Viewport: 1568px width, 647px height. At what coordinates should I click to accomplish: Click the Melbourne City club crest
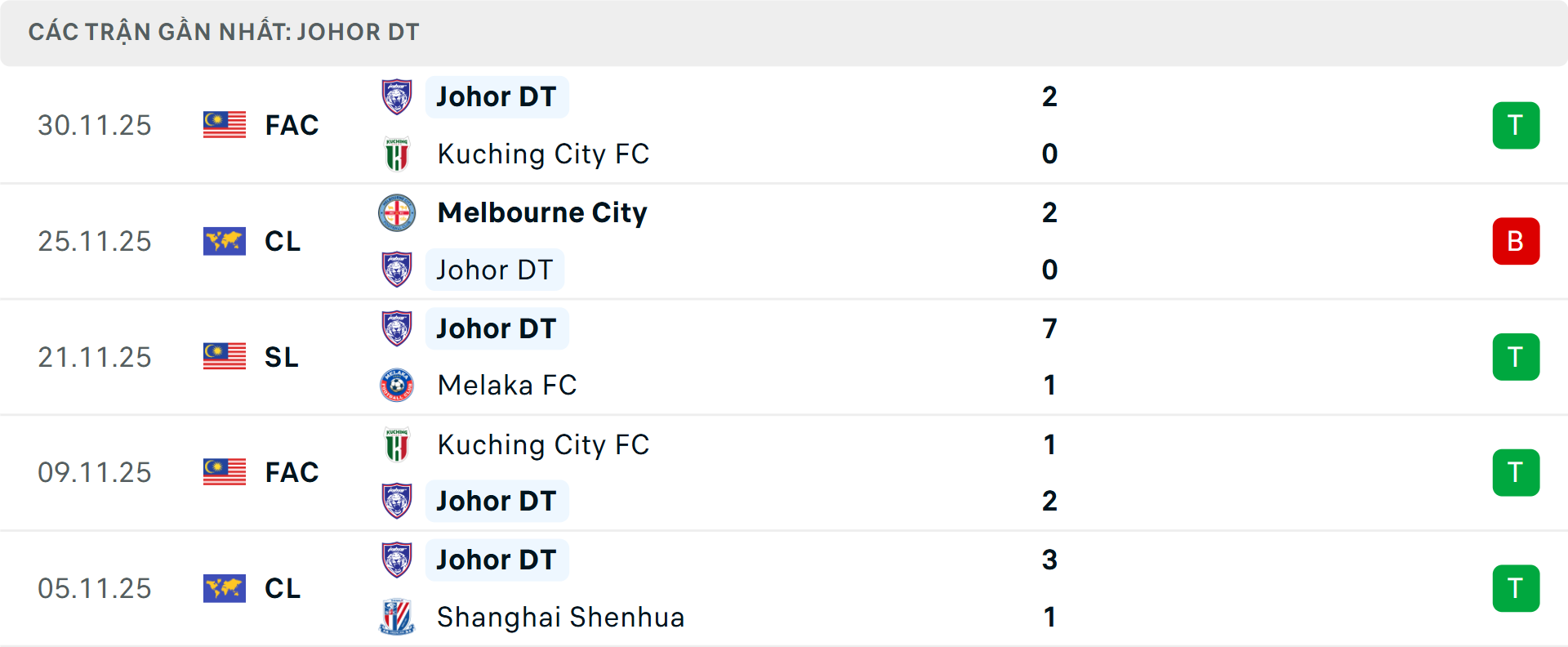pos(398,212)
